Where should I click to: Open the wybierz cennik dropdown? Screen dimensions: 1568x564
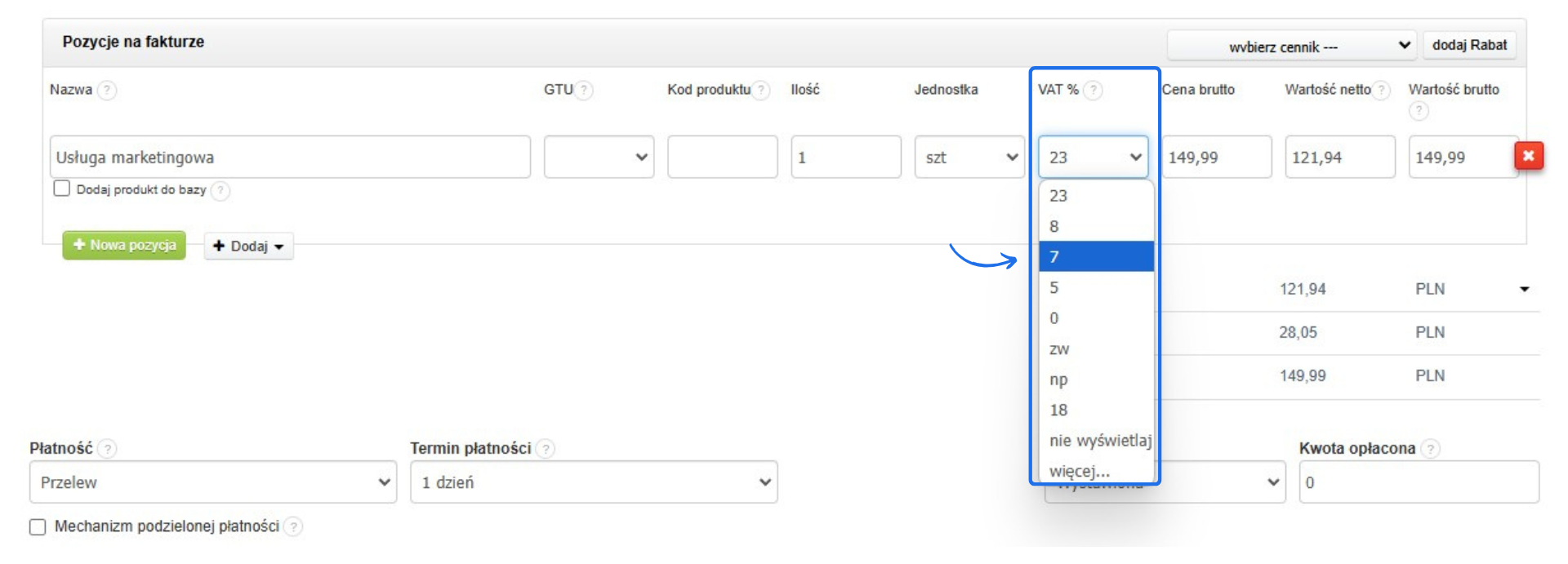click(x=1292, y=46)
